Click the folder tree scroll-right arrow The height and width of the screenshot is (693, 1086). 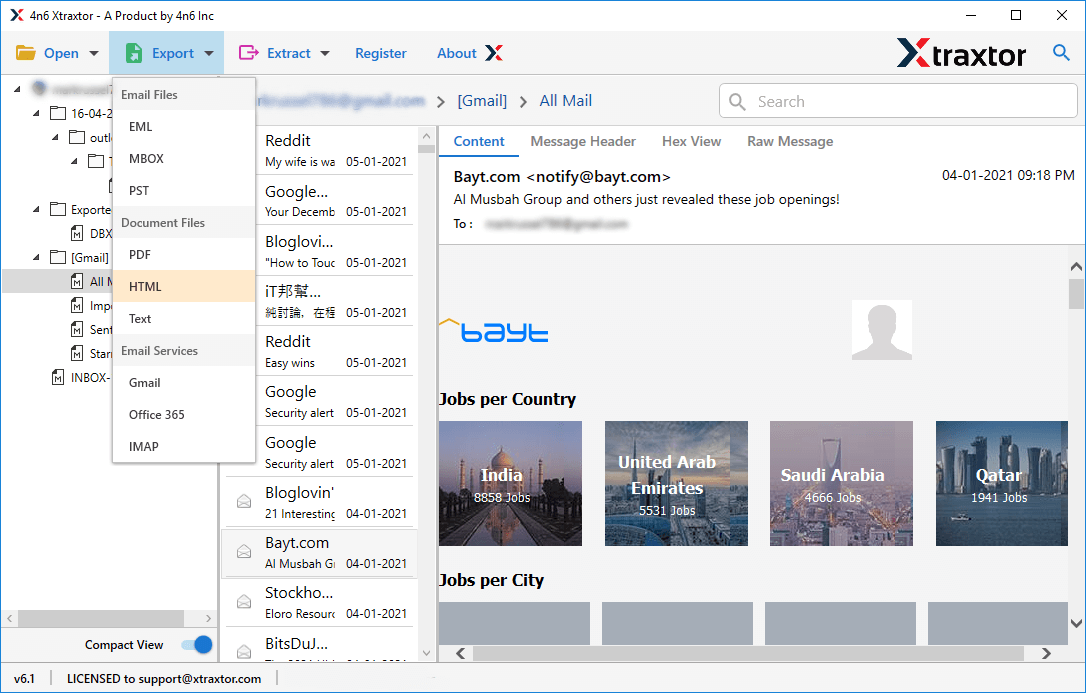pyautogui.click(x=208, y=618)
